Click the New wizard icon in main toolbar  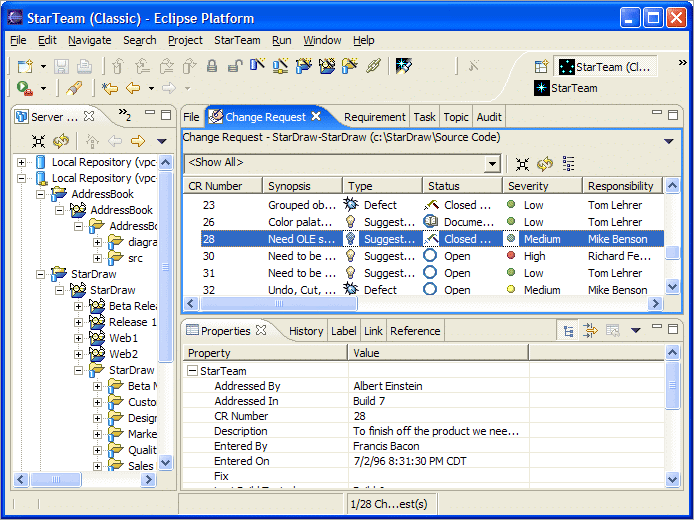point(25,66)
